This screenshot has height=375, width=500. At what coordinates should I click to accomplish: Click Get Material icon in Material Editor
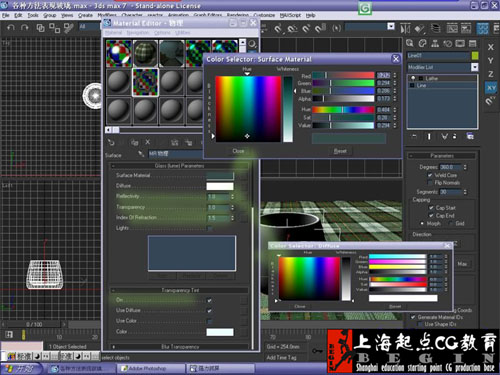(111, 143)
